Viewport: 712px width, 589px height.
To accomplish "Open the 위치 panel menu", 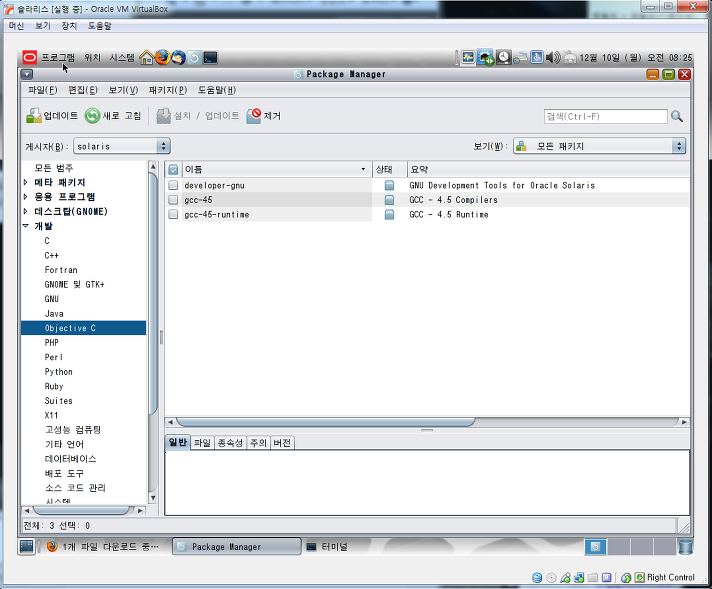I will 92,58.
